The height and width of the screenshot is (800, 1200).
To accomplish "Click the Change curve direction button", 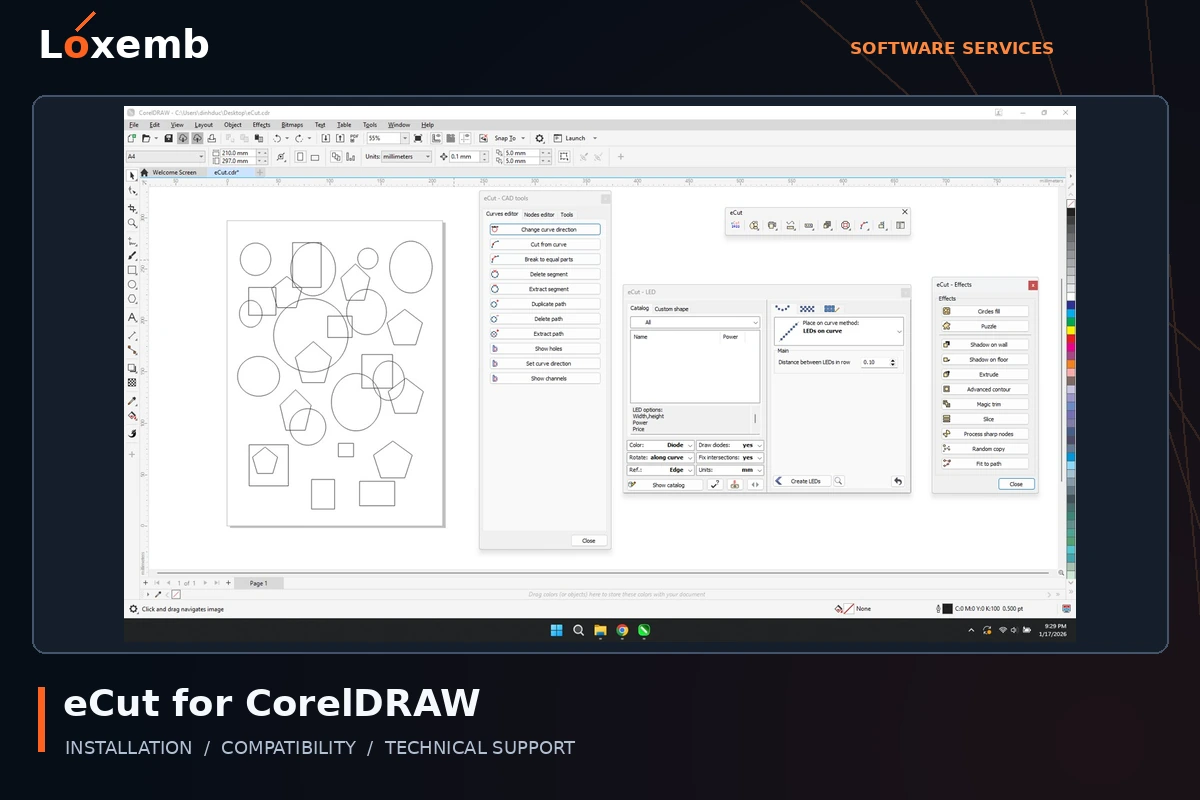I will coord(545,229).
